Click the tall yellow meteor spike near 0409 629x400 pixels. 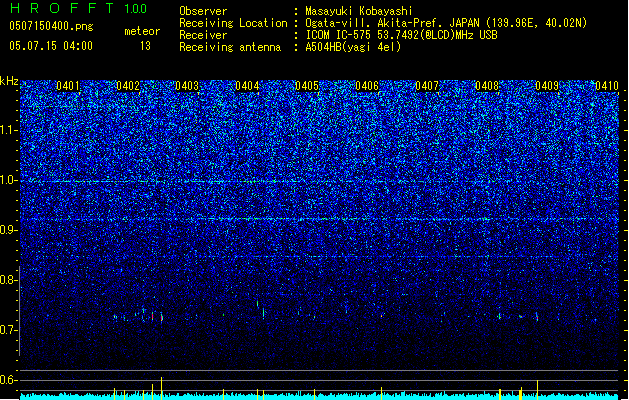click(x=537, y=390)
